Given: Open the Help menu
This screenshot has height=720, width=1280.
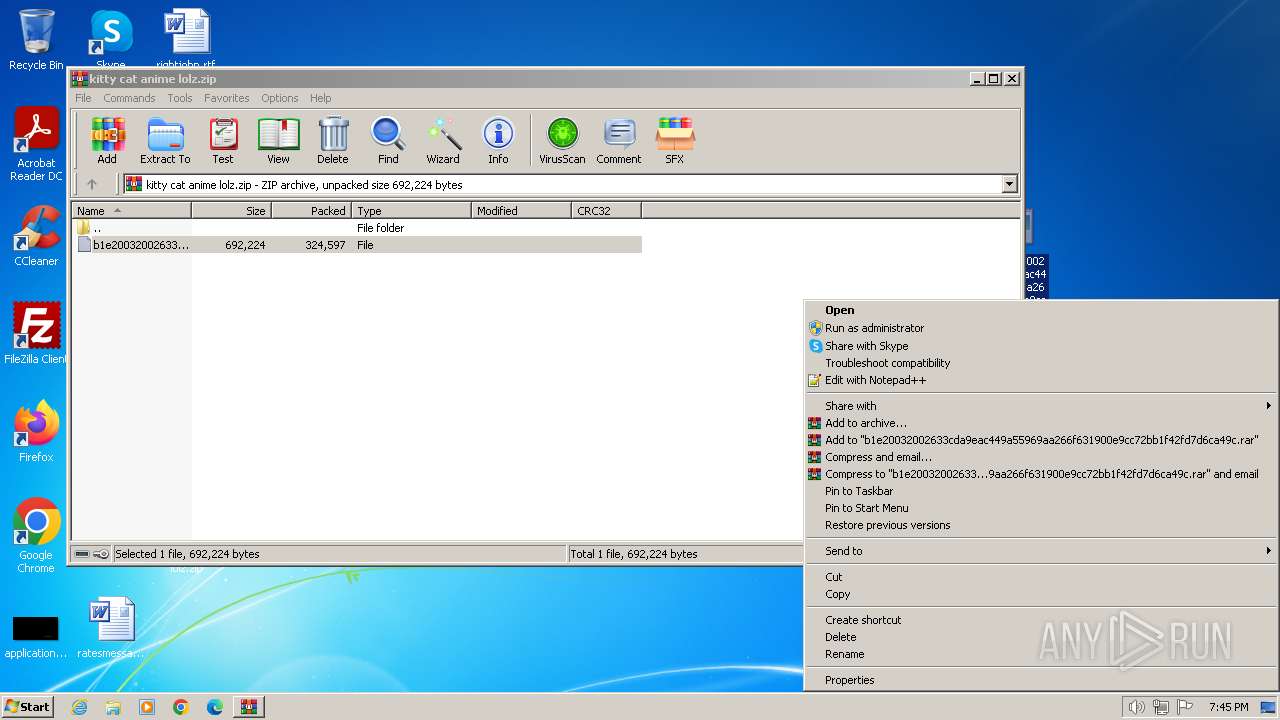Looking at the screenshot, I should pos(320,98).
